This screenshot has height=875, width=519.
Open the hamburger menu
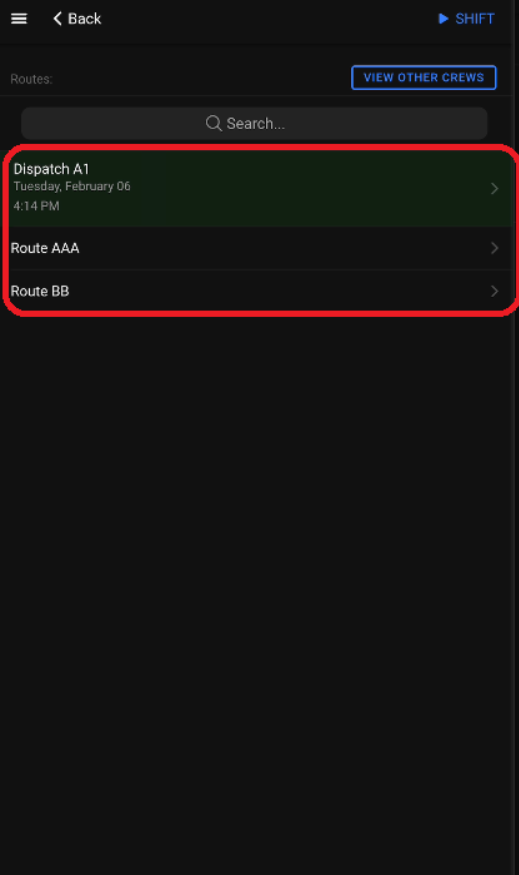click(19, 18)
